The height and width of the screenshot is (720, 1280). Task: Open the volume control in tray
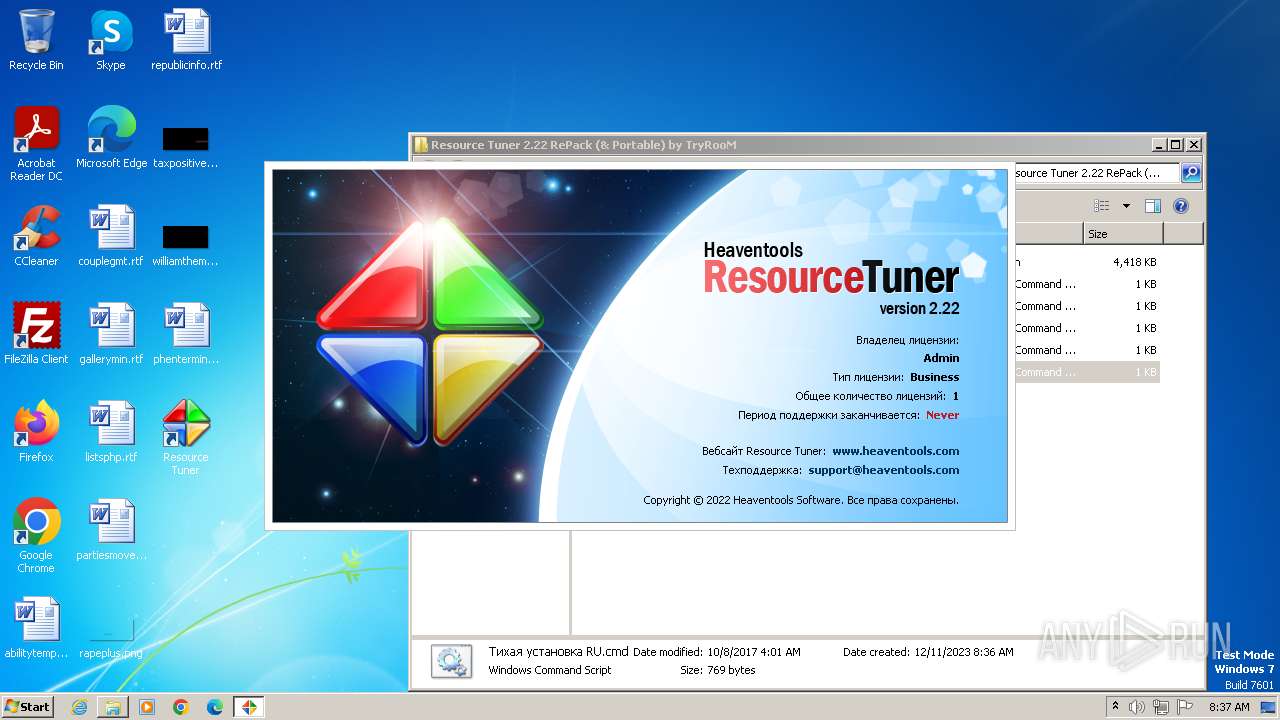(1137, 707)
